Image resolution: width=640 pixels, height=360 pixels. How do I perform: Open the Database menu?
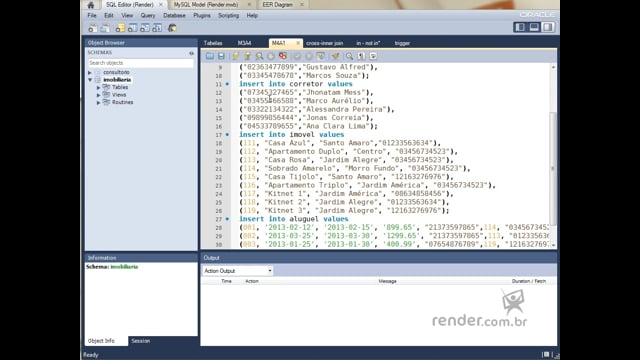coord(174,16)
